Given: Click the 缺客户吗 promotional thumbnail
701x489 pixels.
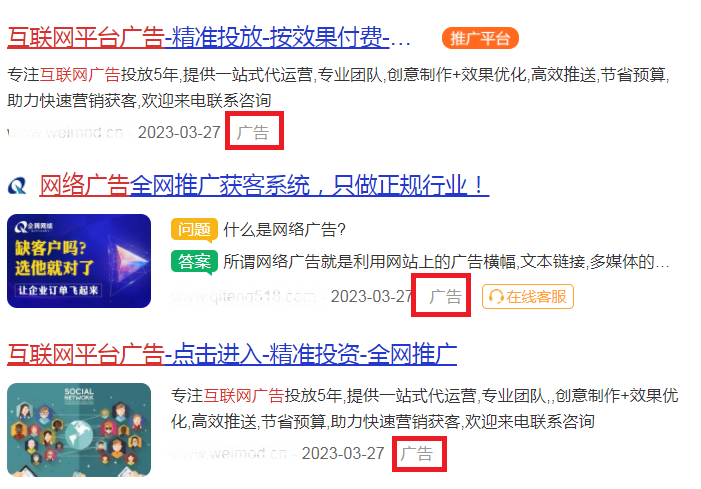Looking at the screenshot, I should coord(79,261).
